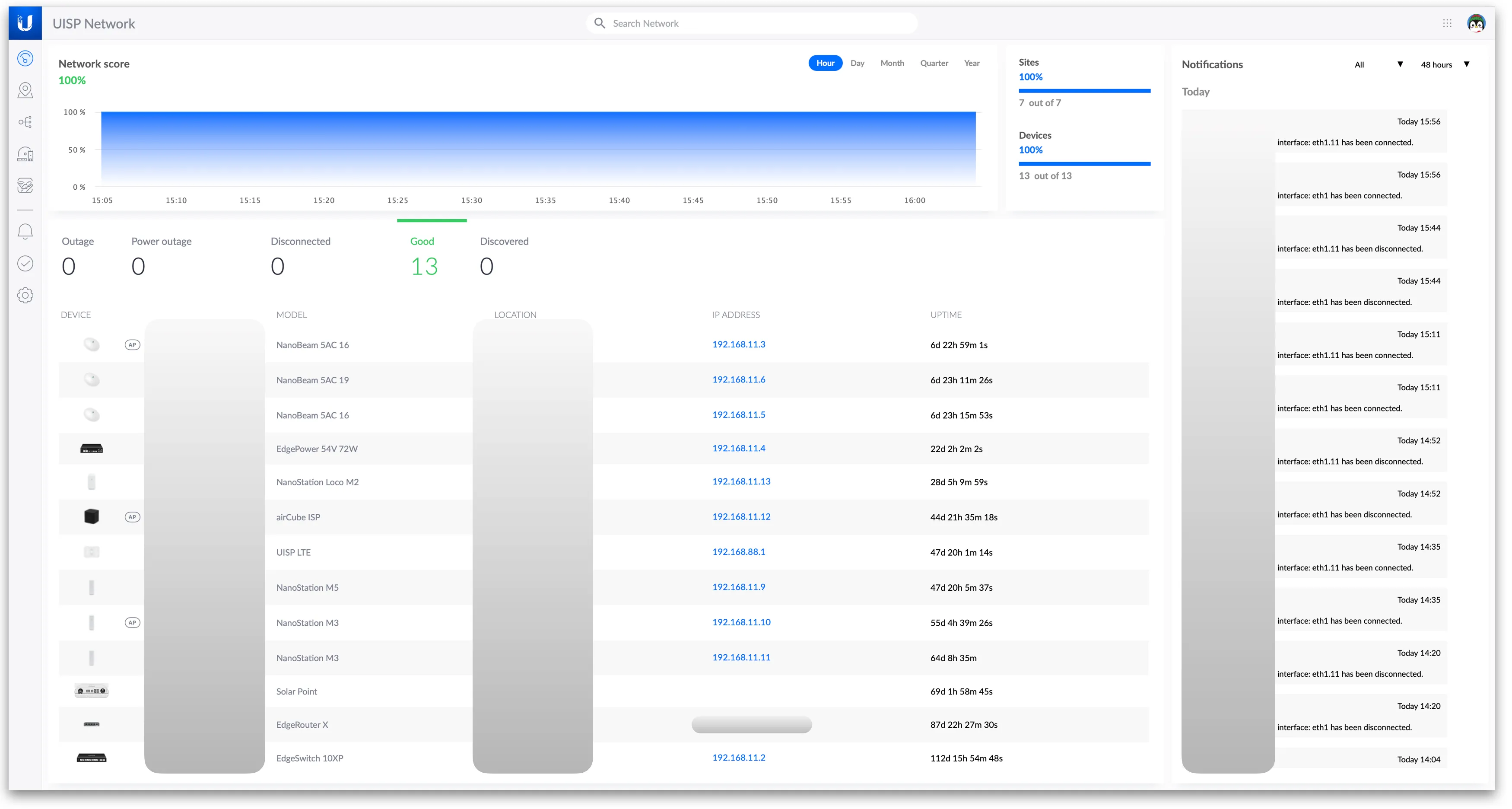
Task: Click the Ubiquiti logo at top left
Action: click(25, 23)
